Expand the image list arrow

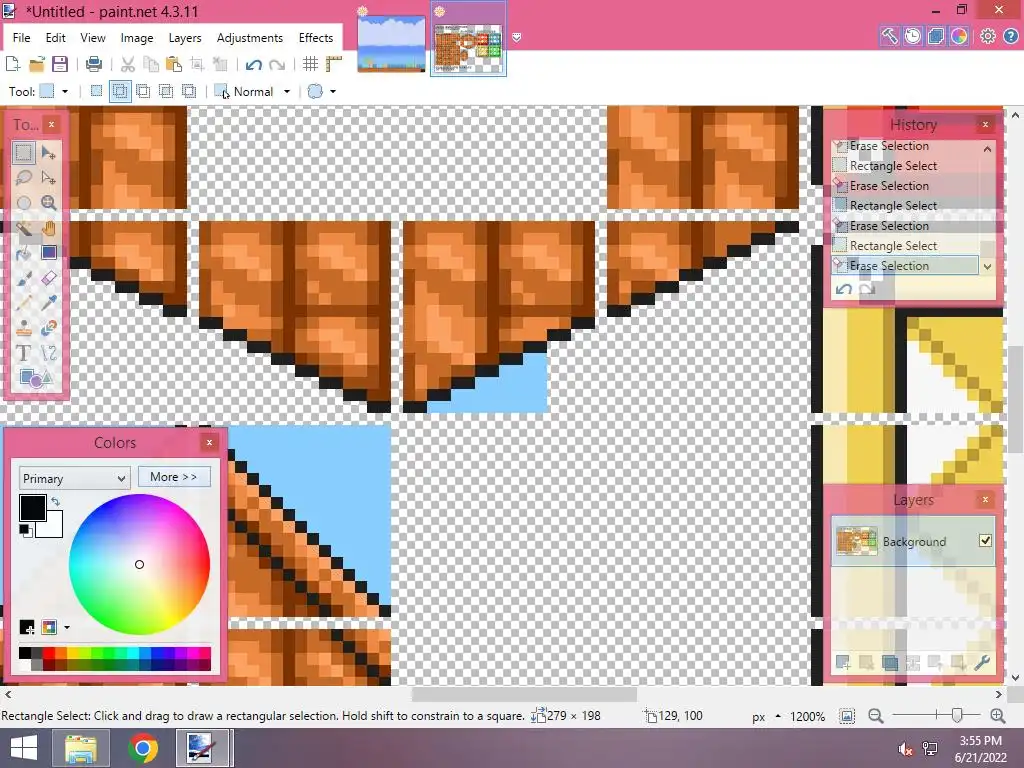pyautogui.click(x=517, y=38)
